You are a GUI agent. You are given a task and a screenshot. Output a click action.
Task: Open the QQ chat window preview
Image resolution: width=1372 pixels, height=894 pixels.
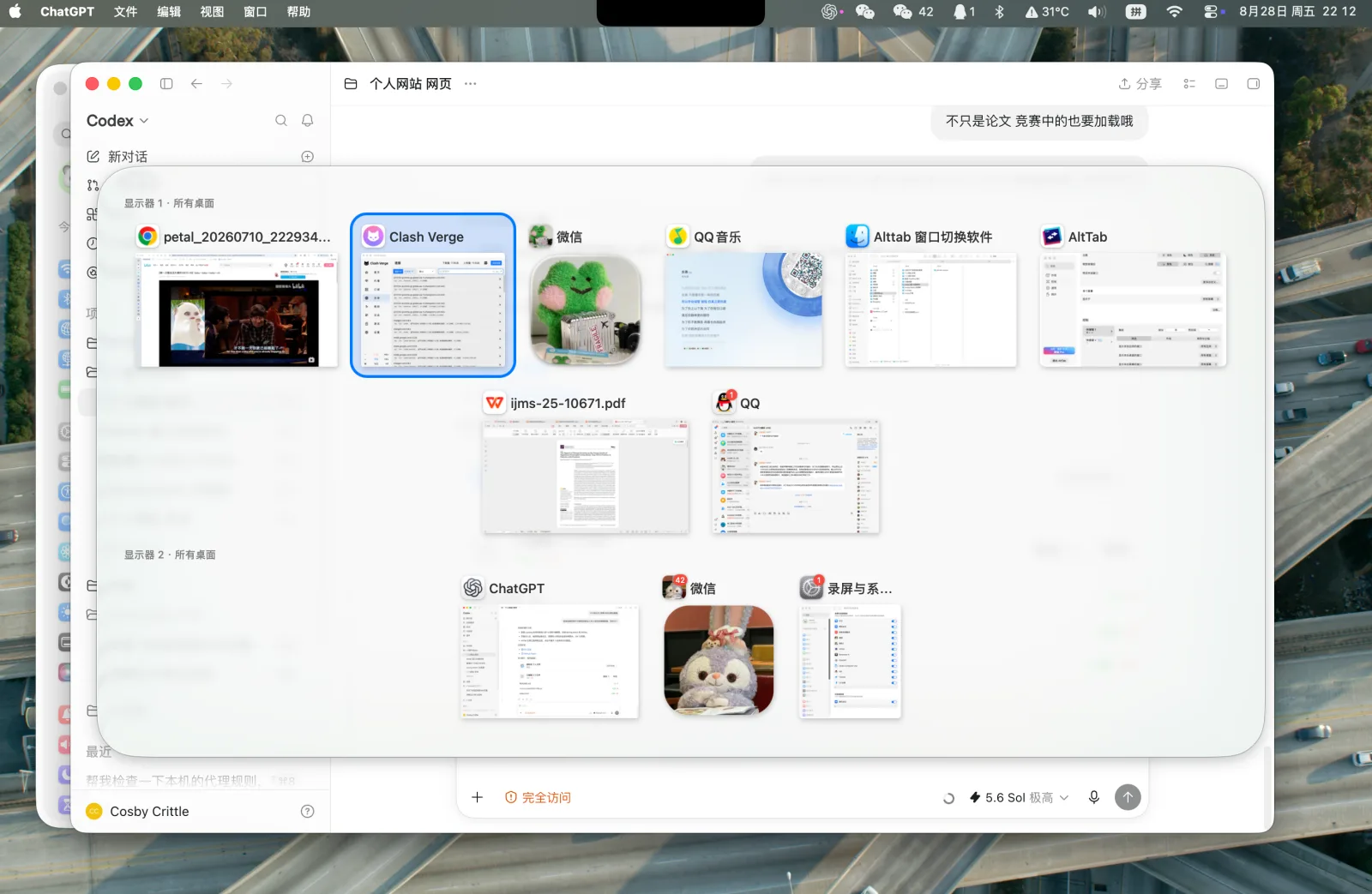pyautogui.click(x=796, y=477)
